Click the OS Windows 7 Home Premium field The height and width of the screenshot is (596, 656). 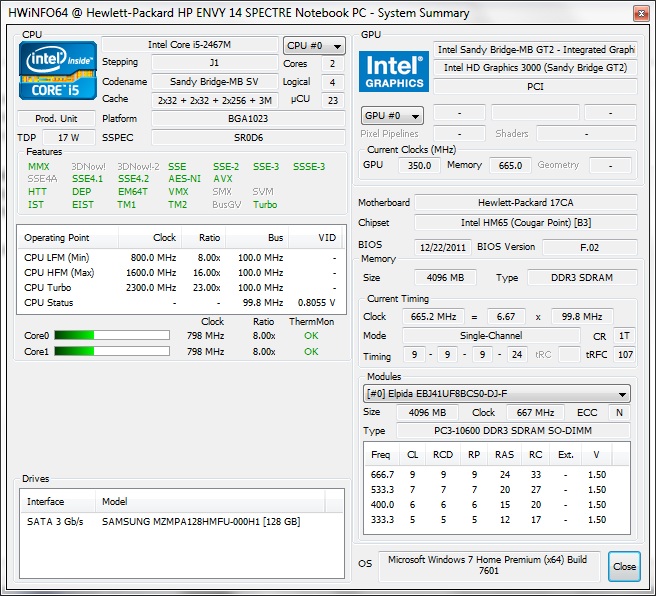[x=488, y=566]
